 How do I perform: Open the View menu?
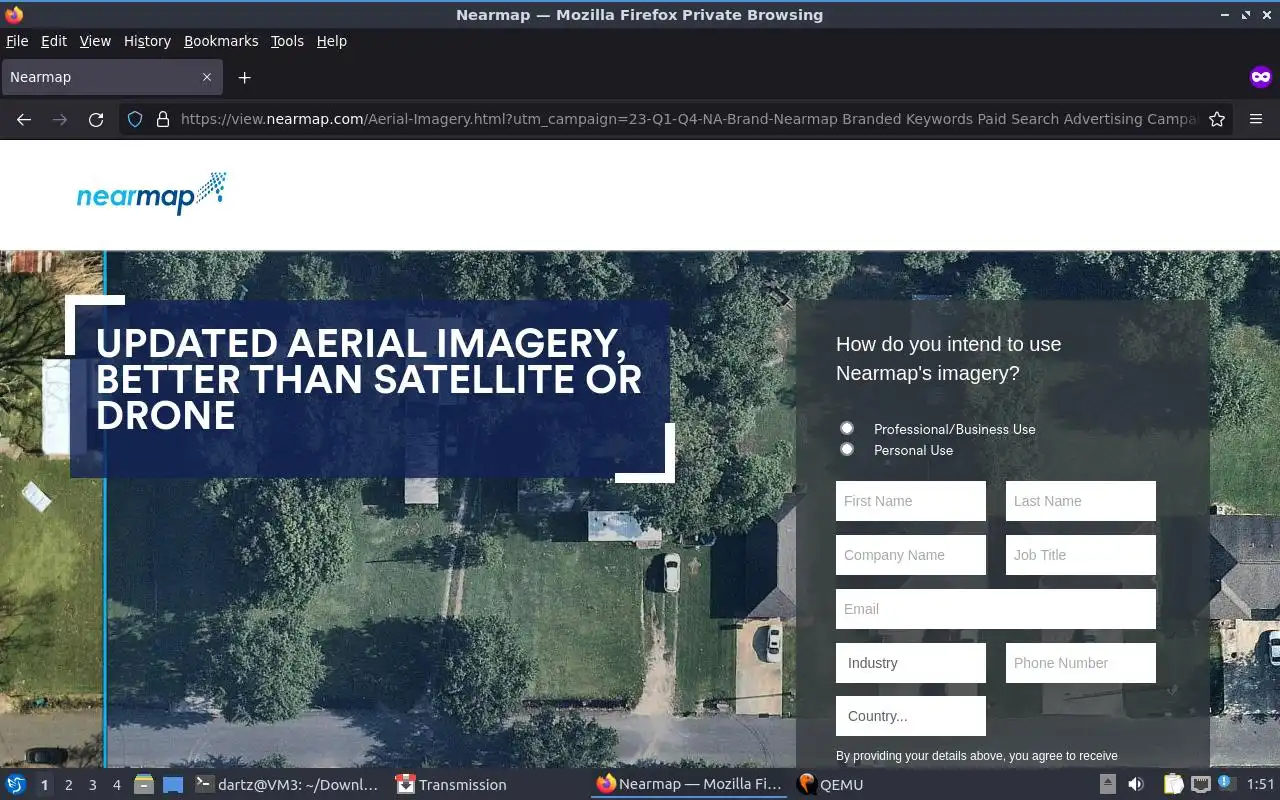[x=95, y=41]
